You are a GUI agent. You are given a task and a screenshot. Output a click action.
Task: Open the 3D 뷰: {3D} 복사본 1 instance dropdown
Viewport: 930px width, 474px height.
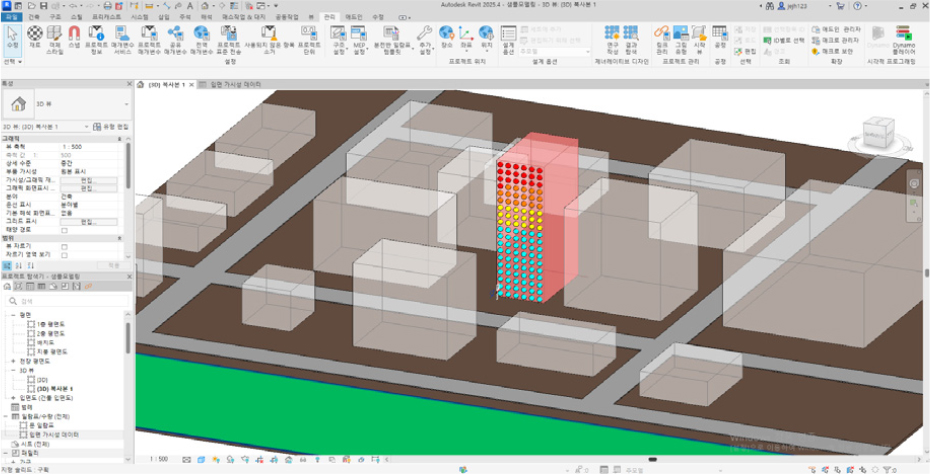click(87, 126)
